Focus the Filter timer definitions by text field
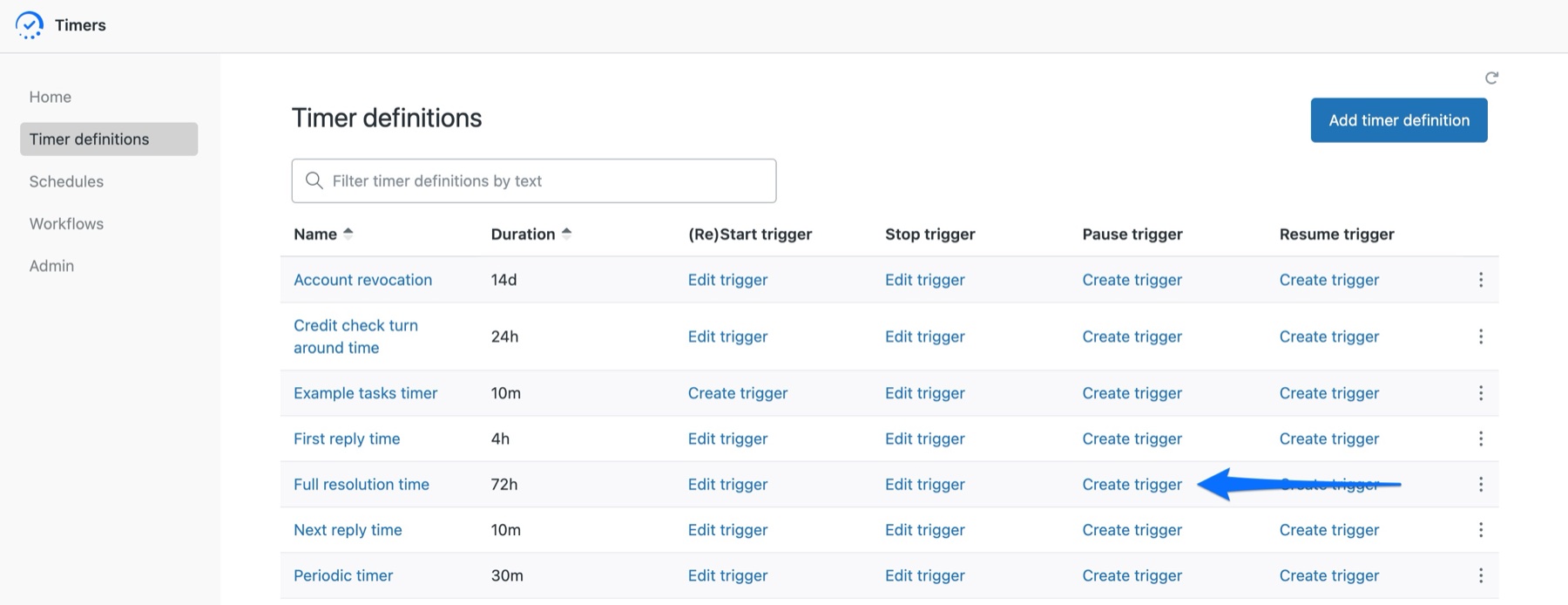The image size is (1568, 605). tap(534, 180)
